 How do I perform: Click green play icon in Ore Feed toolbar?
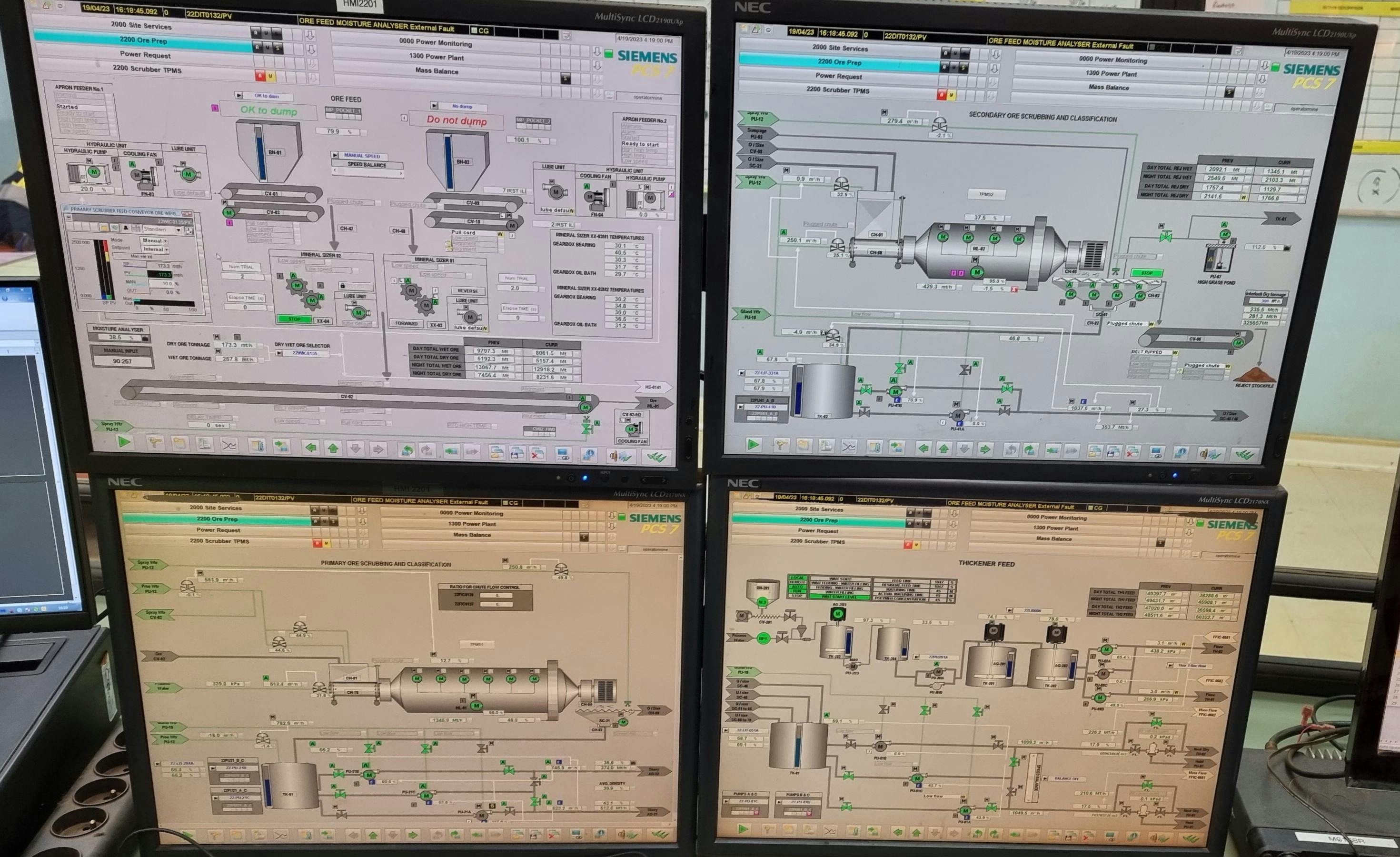[x=124, y=441]
